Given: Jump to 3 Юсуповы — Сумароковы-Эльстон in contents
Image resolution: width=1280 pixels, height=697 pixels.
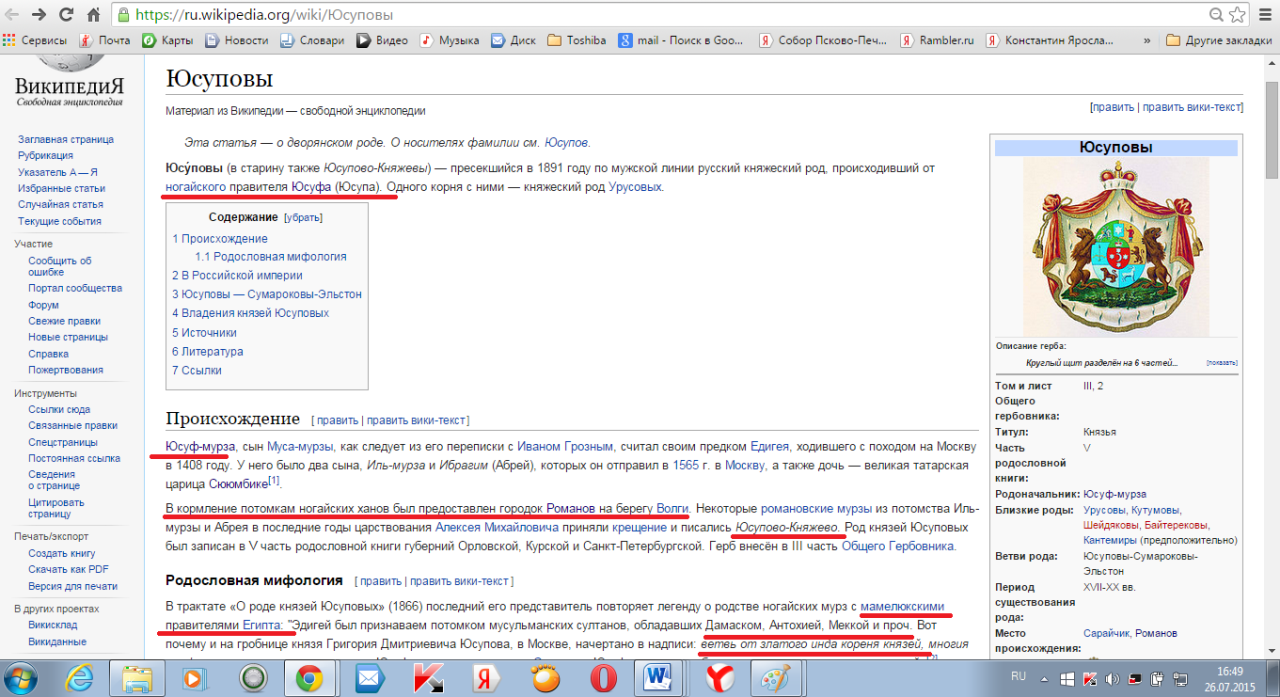Looking at the screenshot, I should coord(267,294).
